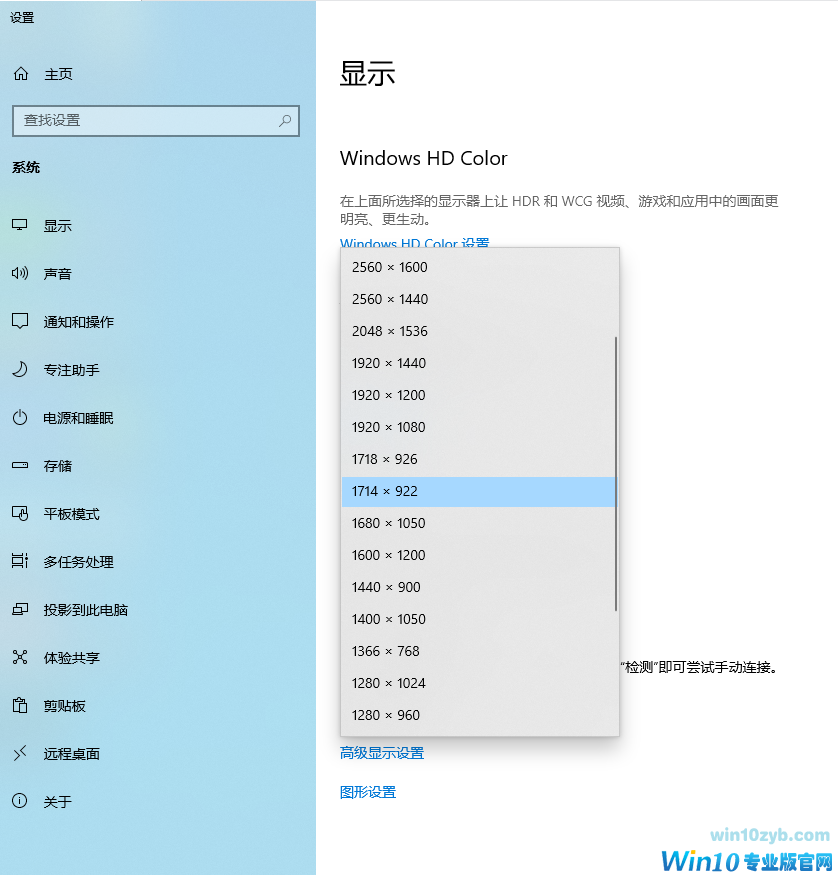Open Display (显示) monitor icon in sidebar

(x=20, y=226)
